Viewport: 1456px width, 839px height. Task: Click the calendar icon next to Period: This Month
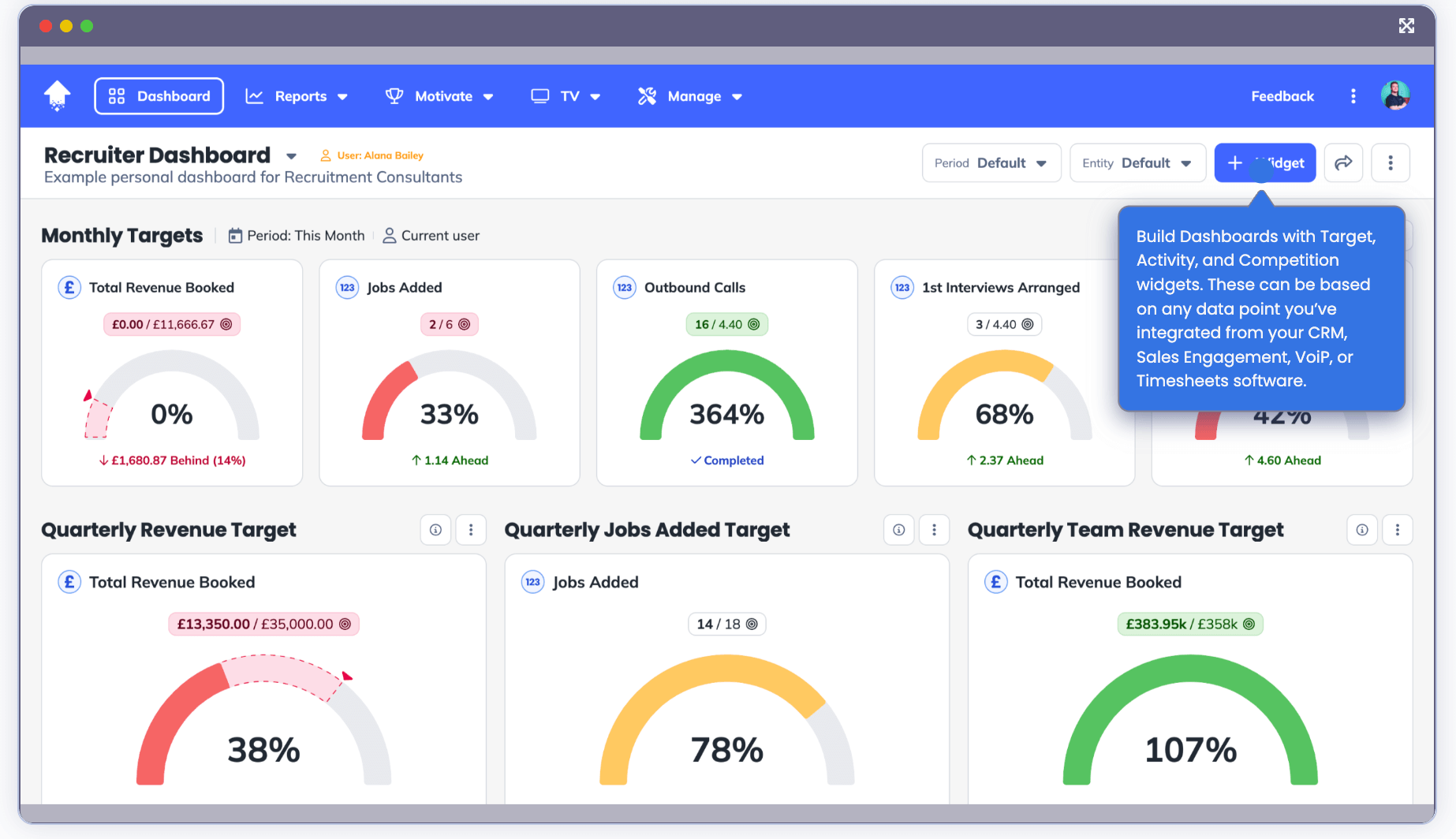click(x=236, y=235)
